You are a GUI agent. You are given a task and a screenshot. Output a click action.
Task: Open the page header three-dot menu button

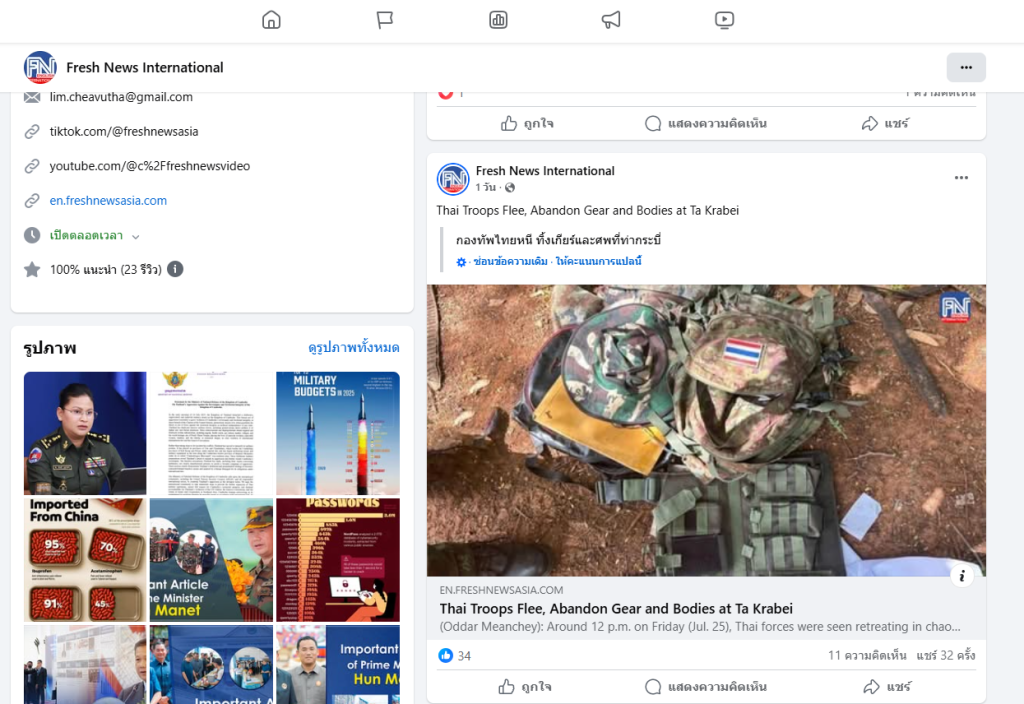[x=966, y=67]
